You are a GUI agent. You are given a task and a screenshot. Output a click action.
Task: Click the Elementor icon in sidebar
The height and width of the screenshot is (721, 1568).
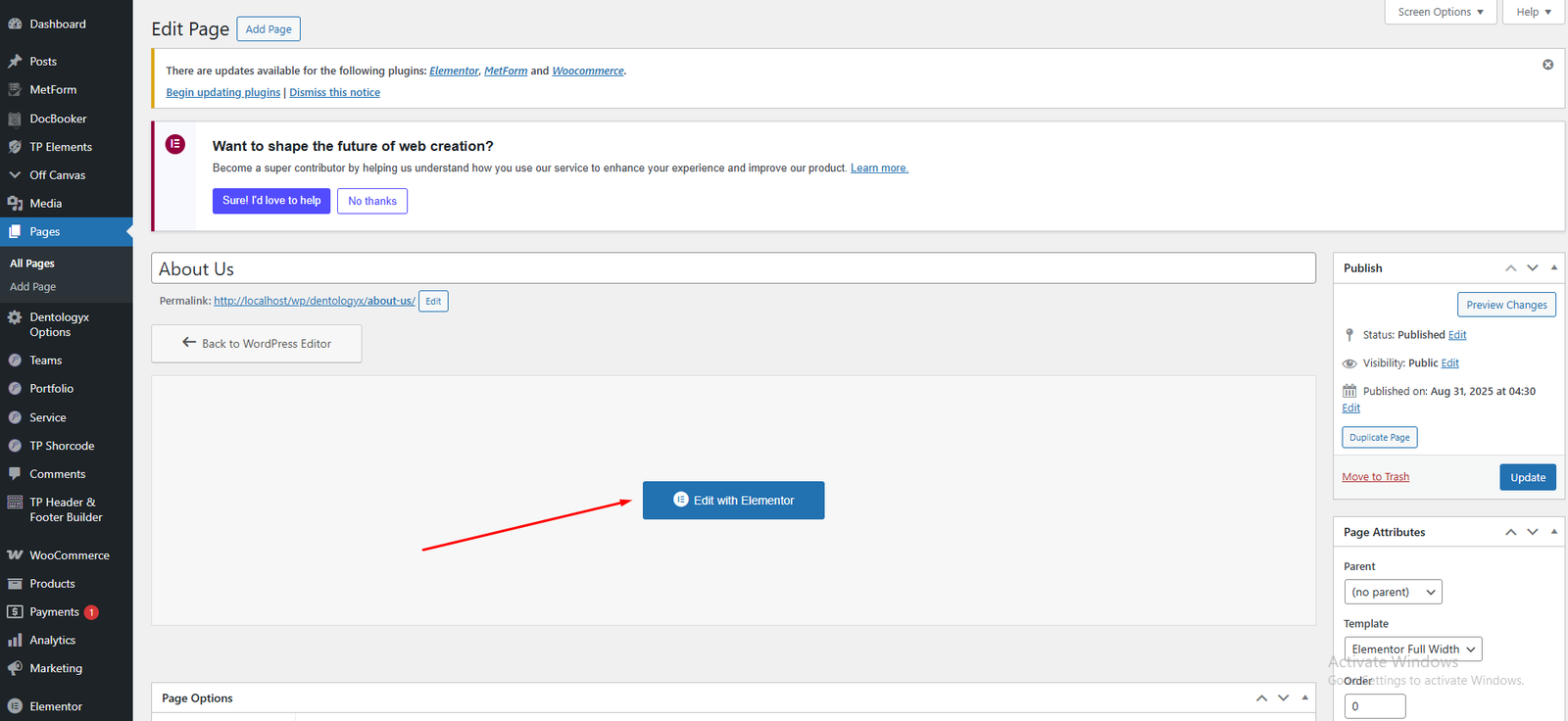click(x=15, y=706)
